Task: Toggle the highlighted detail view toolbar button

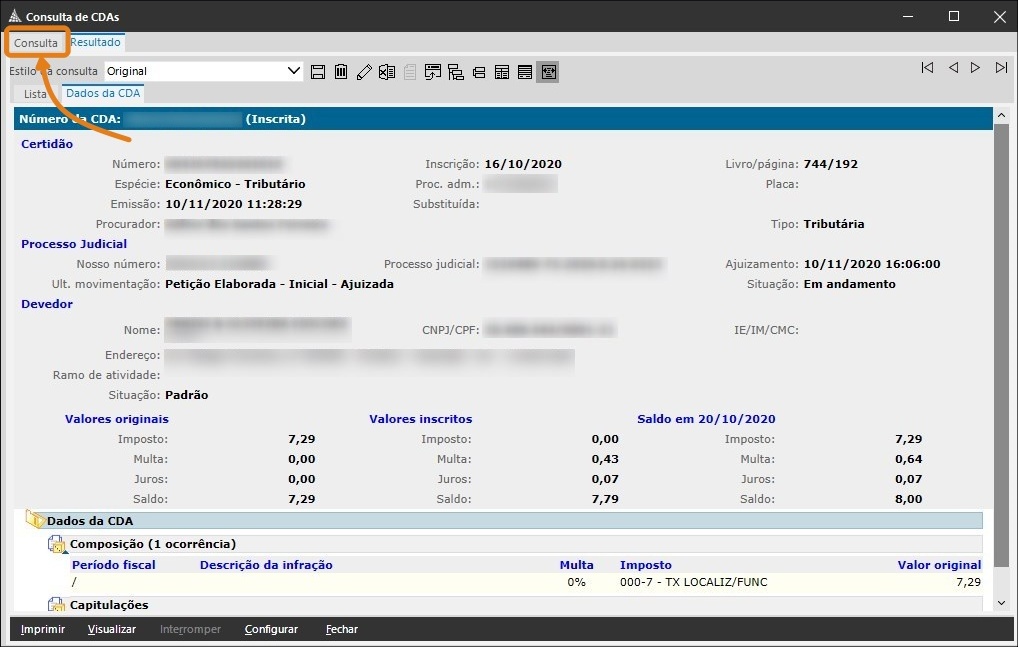Action: (547, 72)
